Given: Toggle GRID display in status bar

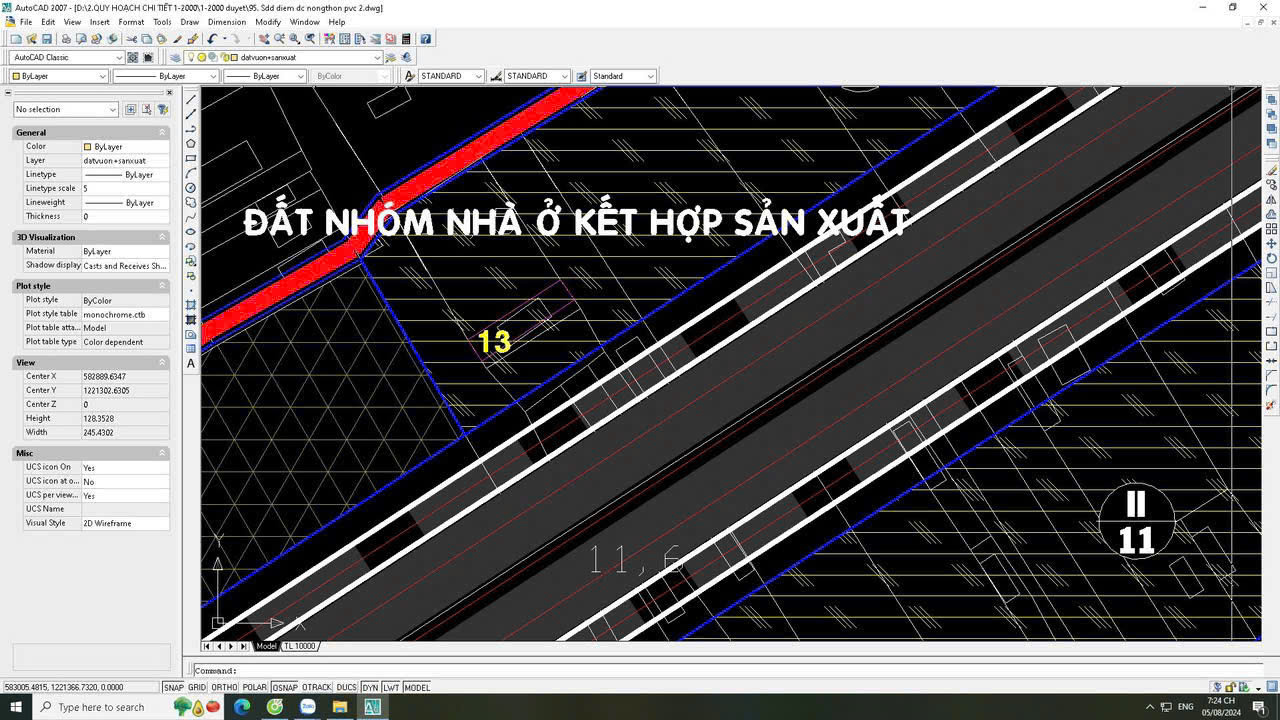Looking at the screenshot, I should (x=197, y=687).
